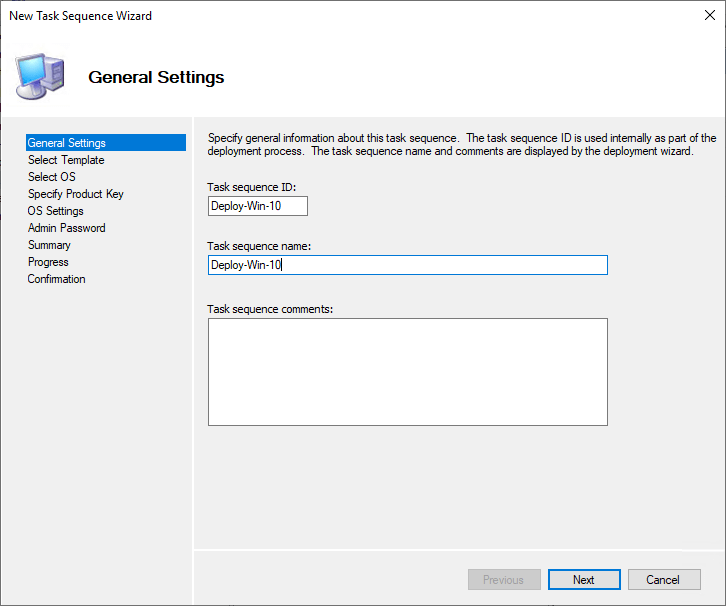Click the New Task Sequence Wizard title bar
Viewport: 726px width, 606px height.
click(300, 16)
